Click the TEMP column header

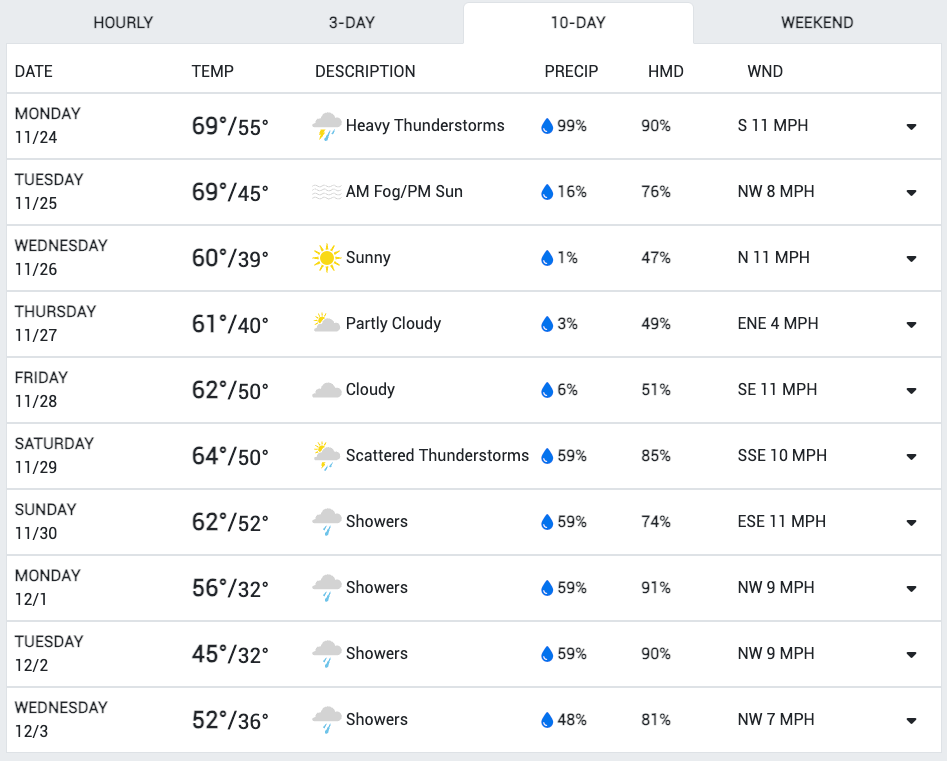(213, 71)
